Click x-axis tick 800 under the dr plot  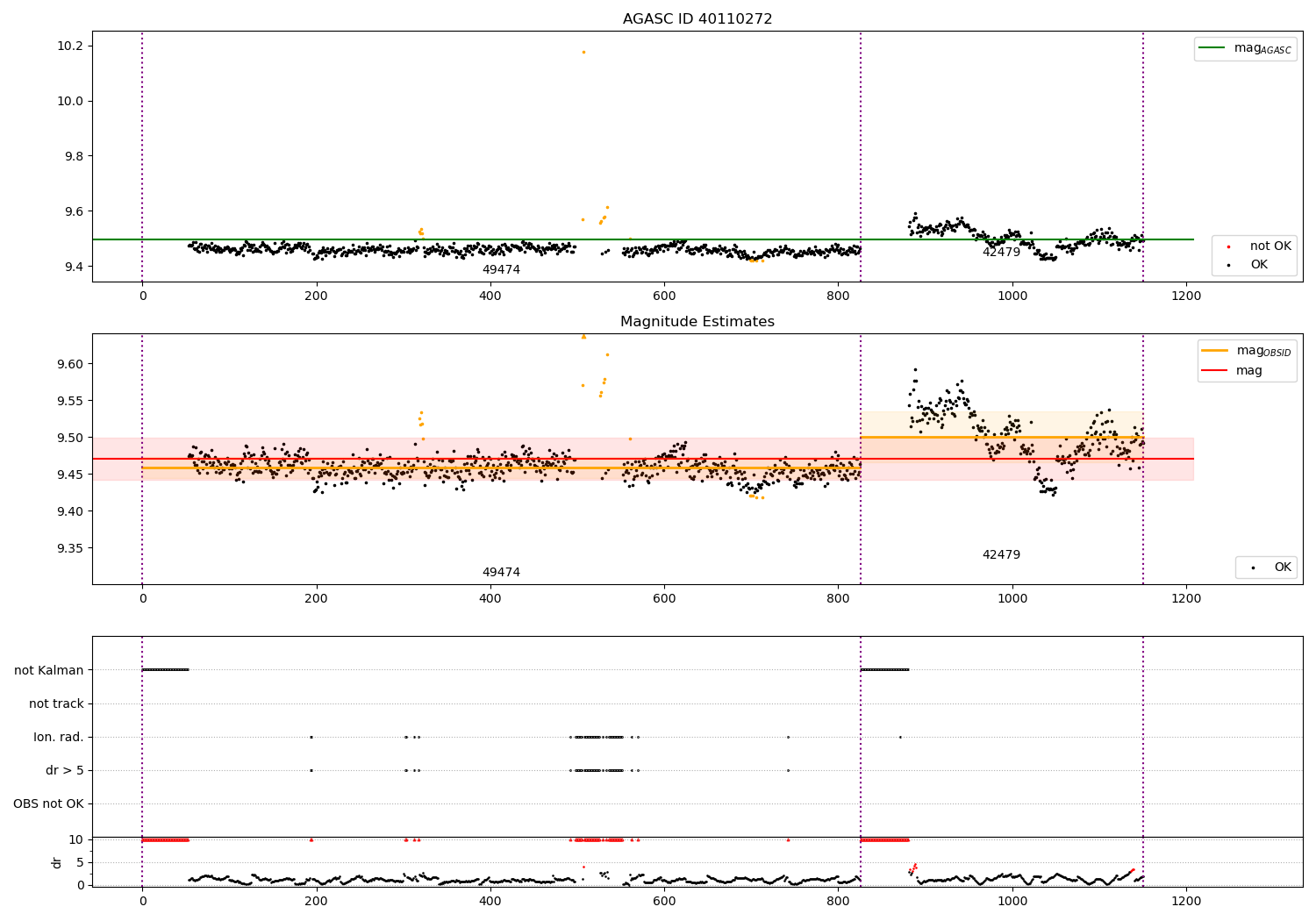coord(838,901)
